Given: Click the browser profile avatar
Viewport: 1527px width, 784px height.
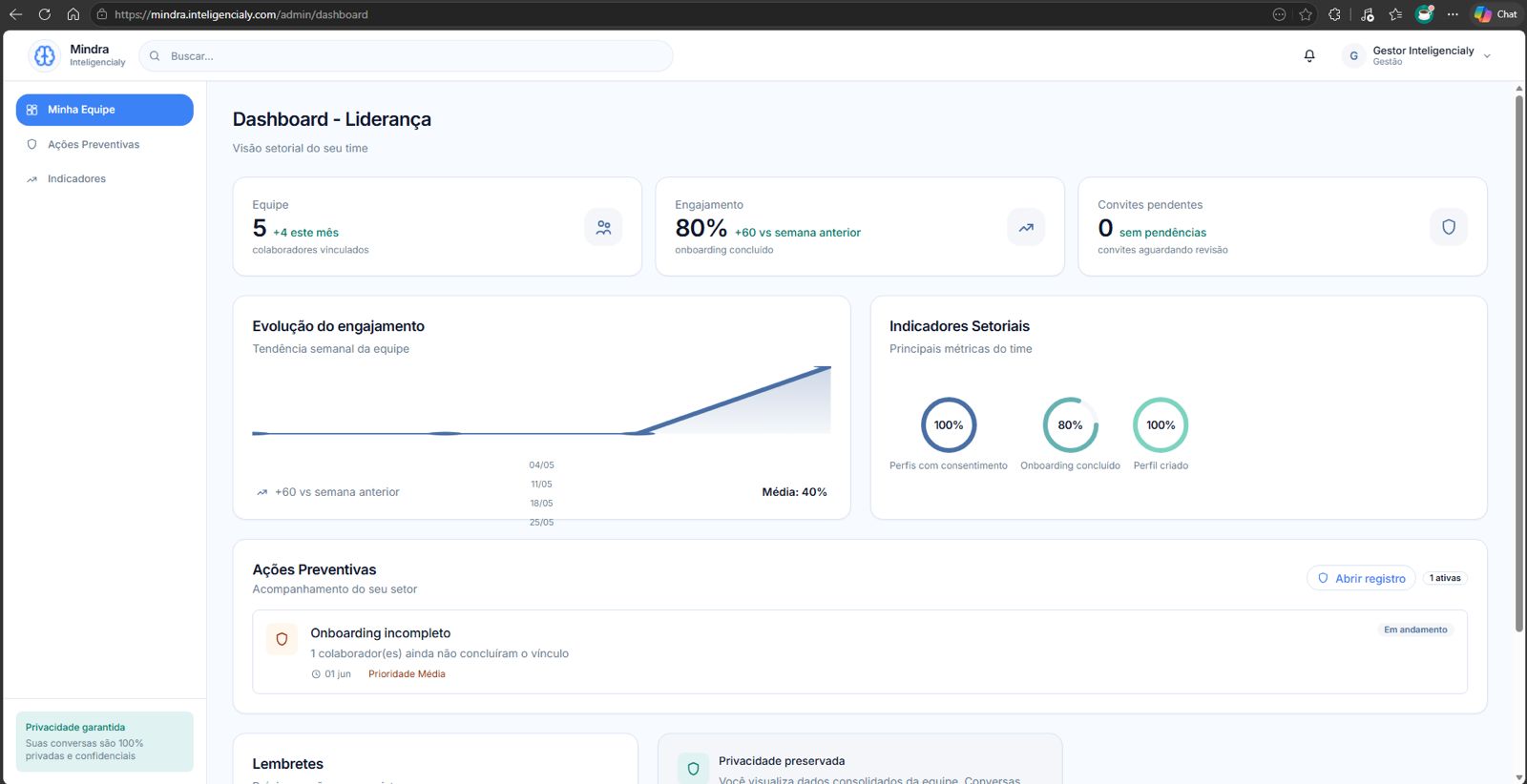Looking at the screenshot, I should click(x=1424, y=13).
